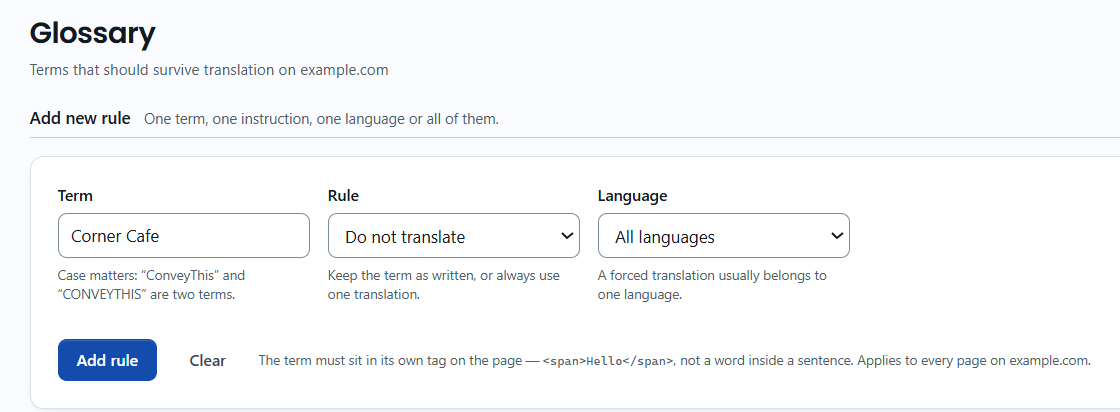Click the 'One term, one instruction' description text
The image size is (1120, 412).
click(321, 119)
